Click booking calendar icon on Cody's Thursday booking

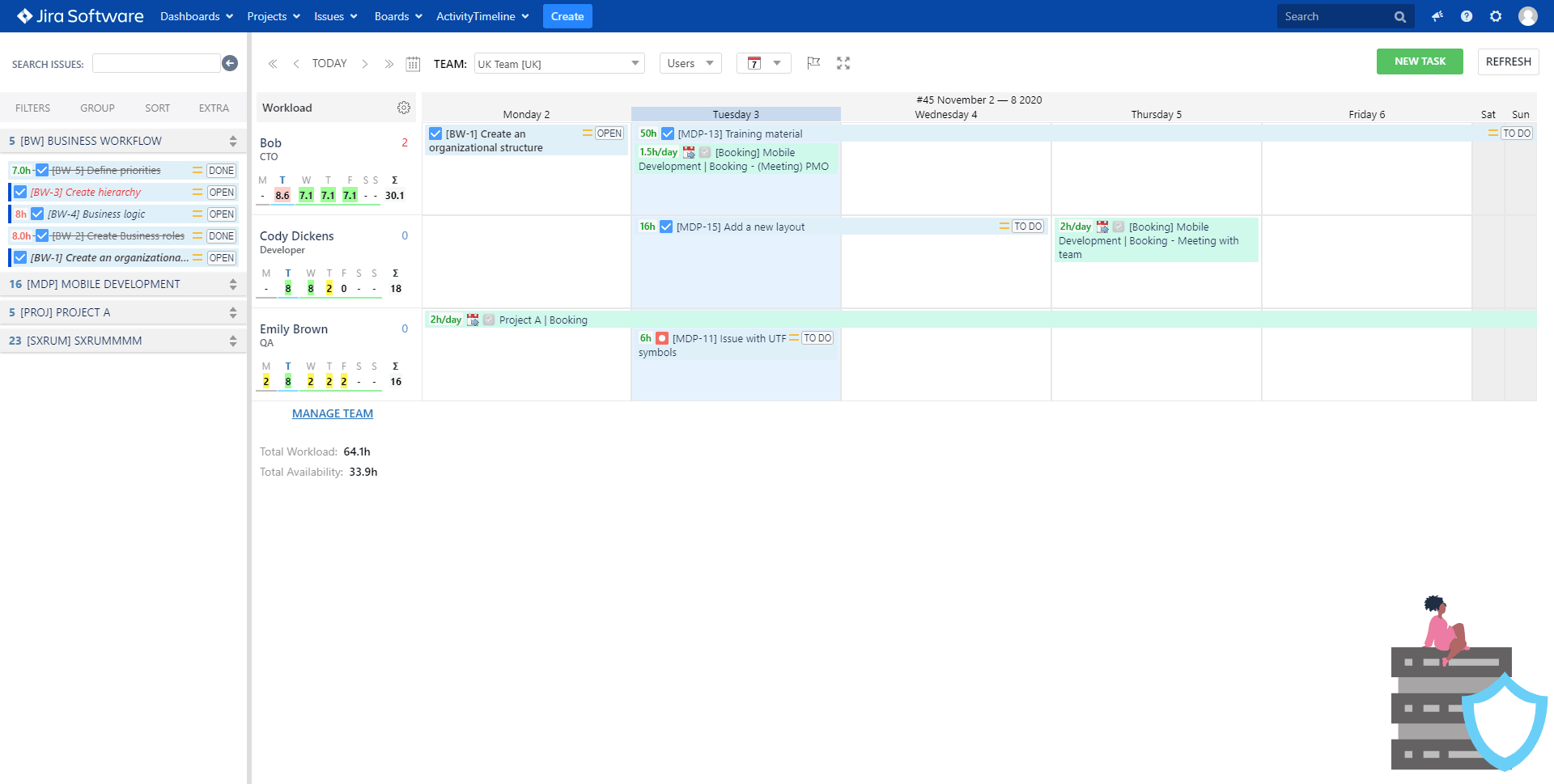click(1102, 227)
